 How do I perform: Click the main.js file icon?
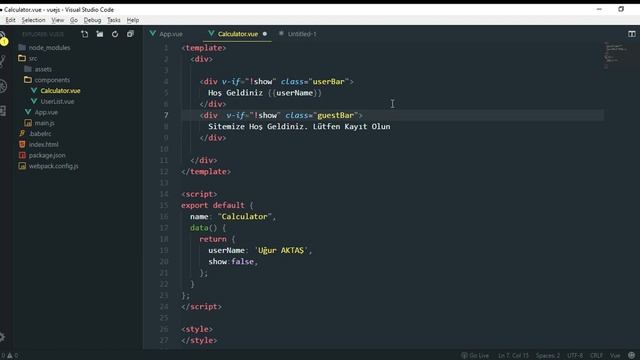[28, 123]
